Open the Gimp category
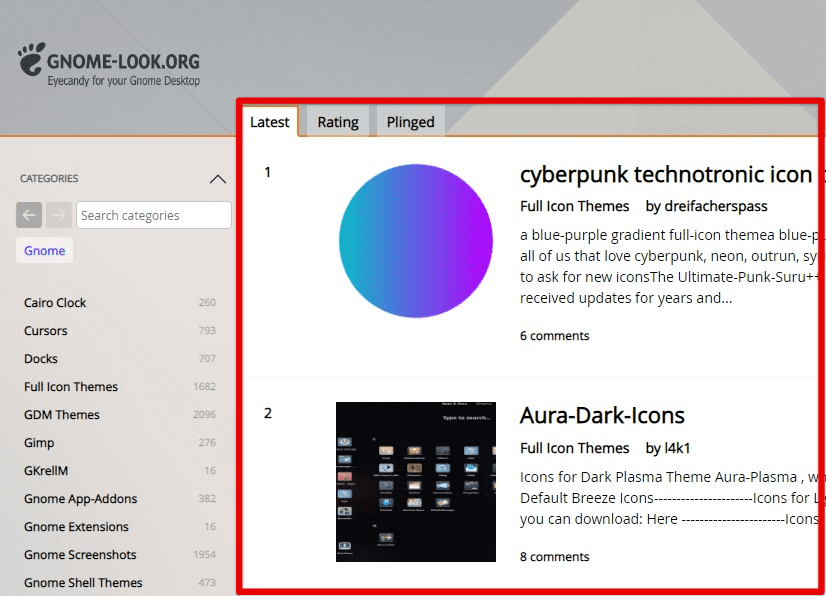 [x=39, y=443]
